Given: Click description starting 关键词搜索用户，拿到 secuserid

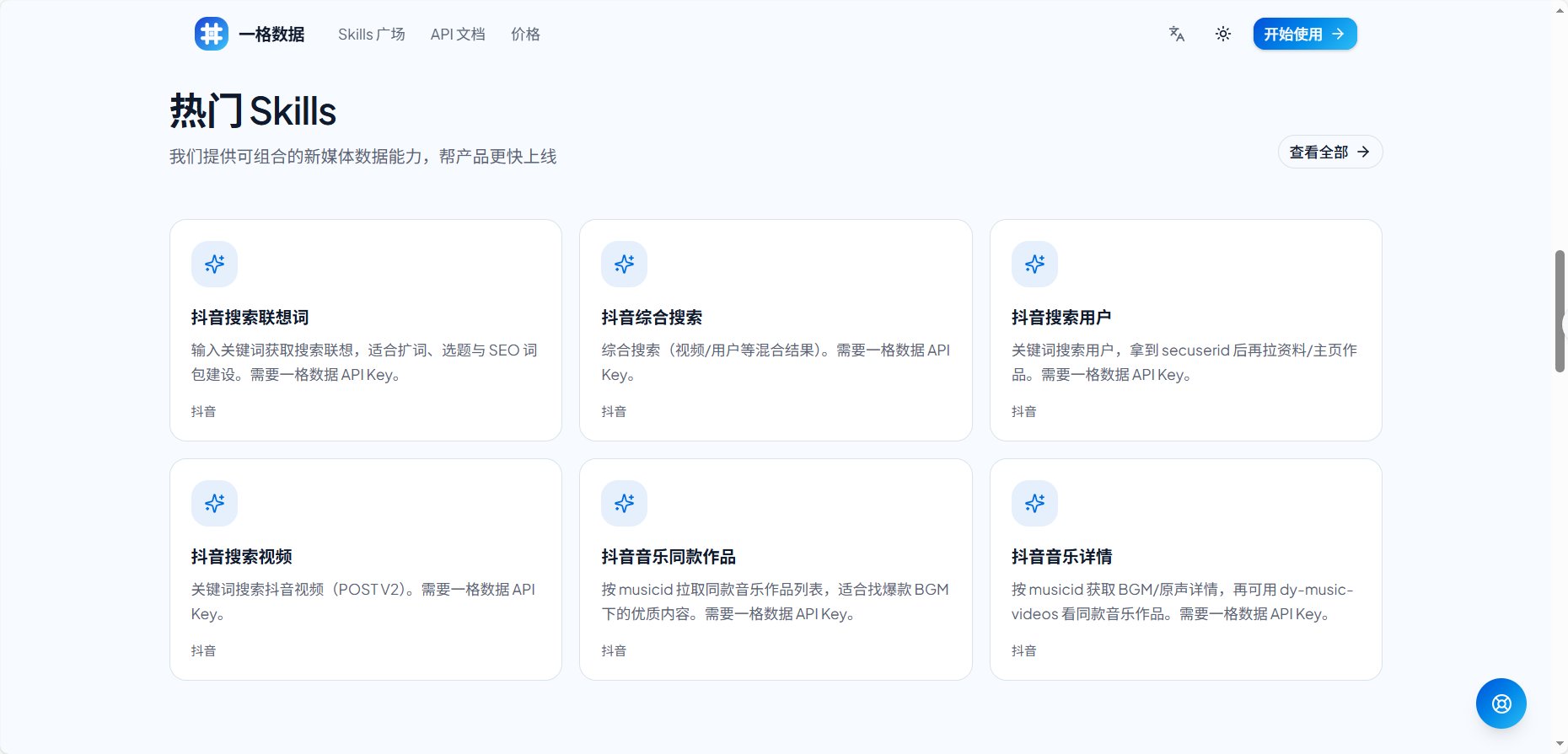Looking at the screenshot, I should click(x=1184, y=362).
